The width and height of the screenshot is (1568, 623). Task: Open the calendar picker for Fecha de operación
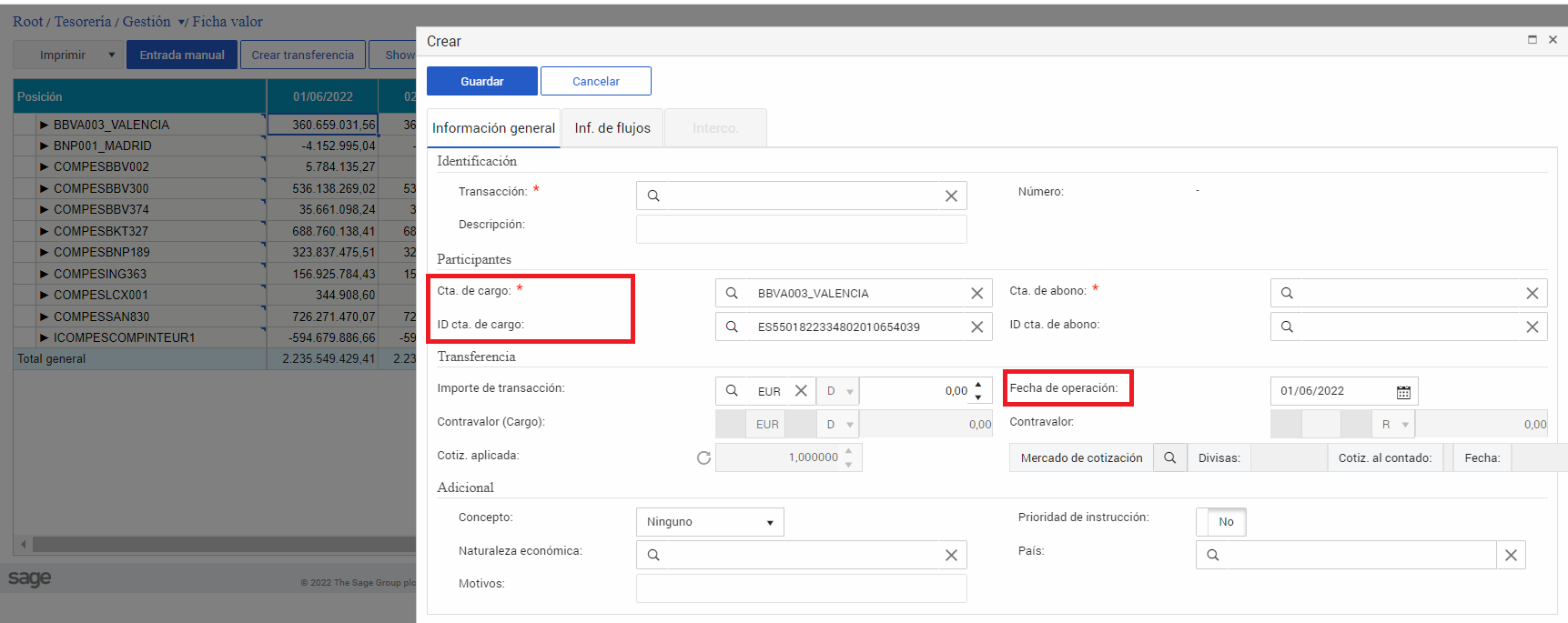[x=1403, y=392]
